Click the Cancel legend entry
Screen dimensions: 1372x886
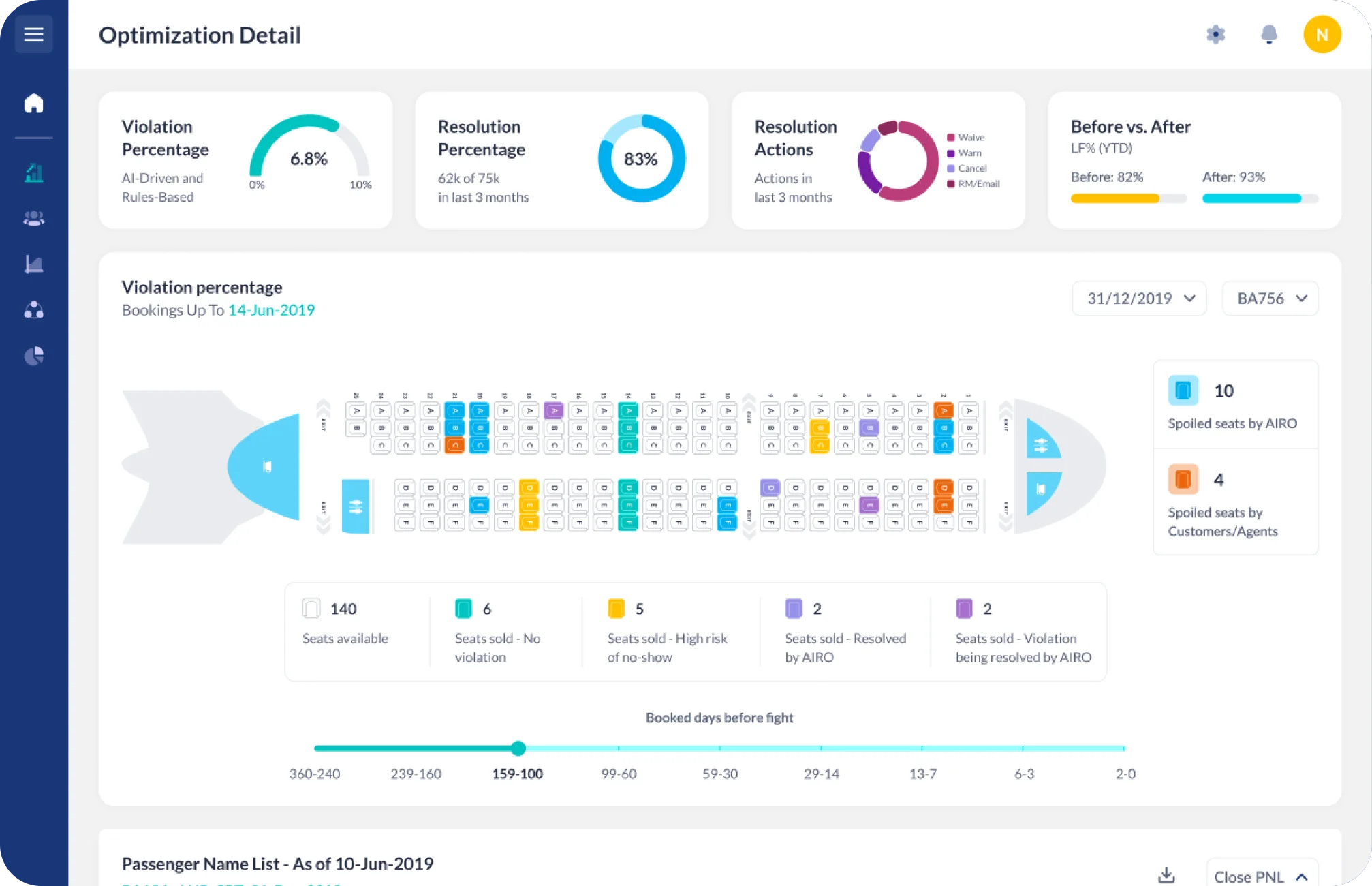tap(967, 168)
